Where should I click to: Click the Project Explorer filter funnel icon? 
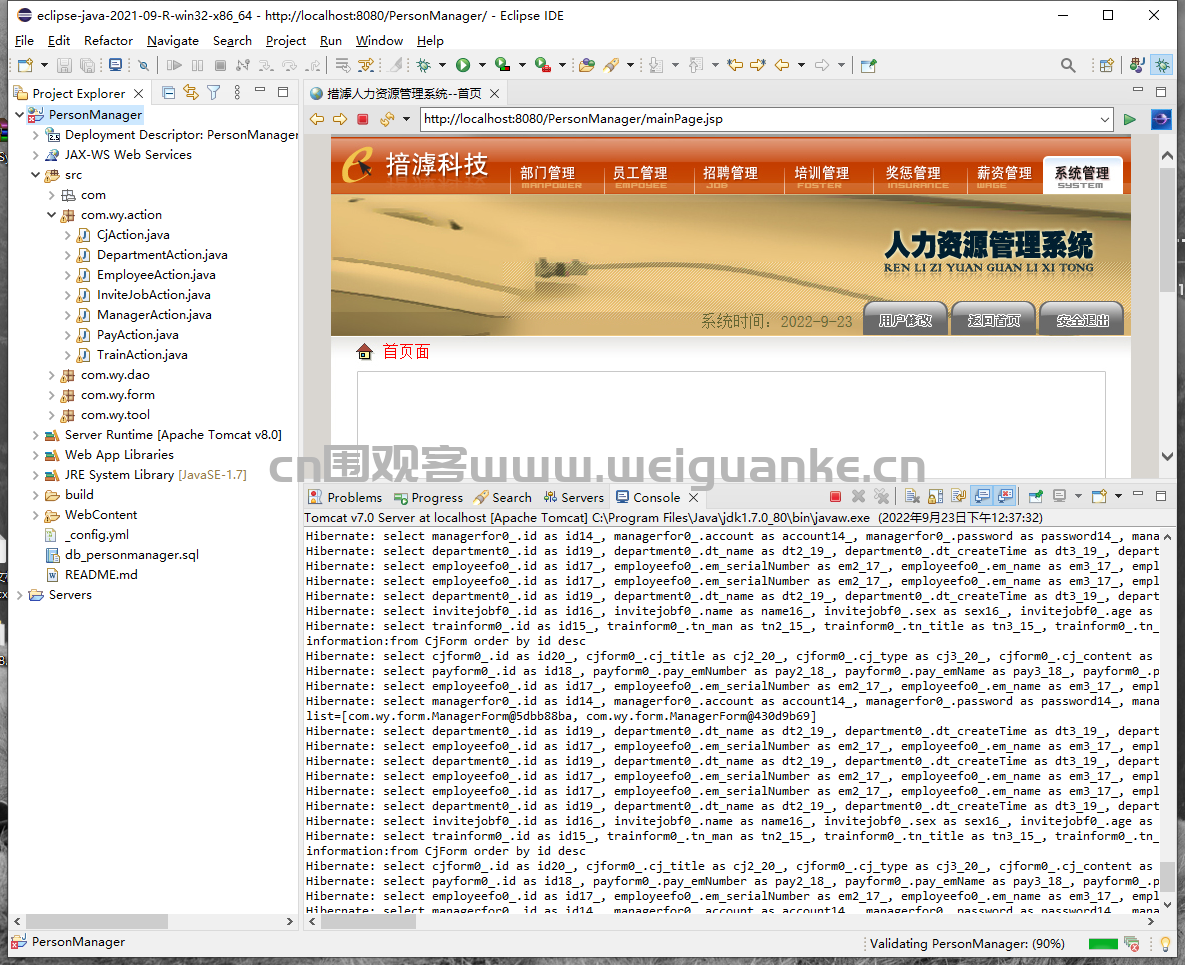[214, 93]
